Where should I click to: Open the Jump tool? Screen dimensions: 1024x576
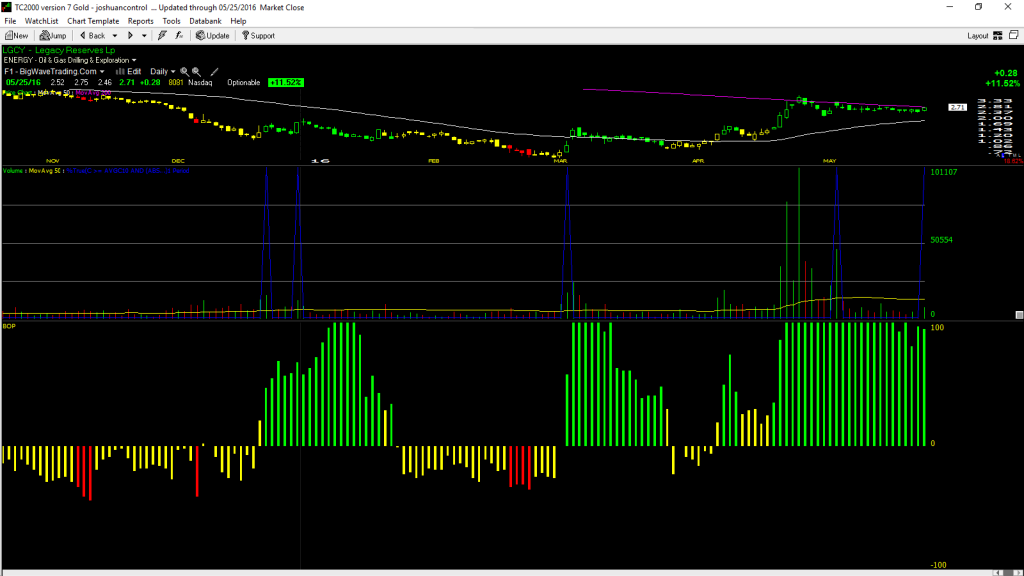(x=53, y=36)
